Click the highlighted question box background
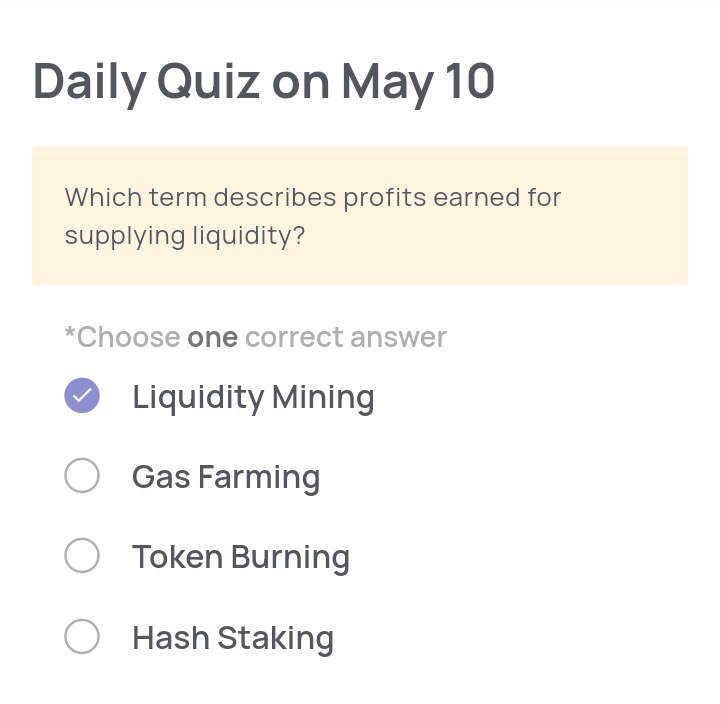 (360, 215)
